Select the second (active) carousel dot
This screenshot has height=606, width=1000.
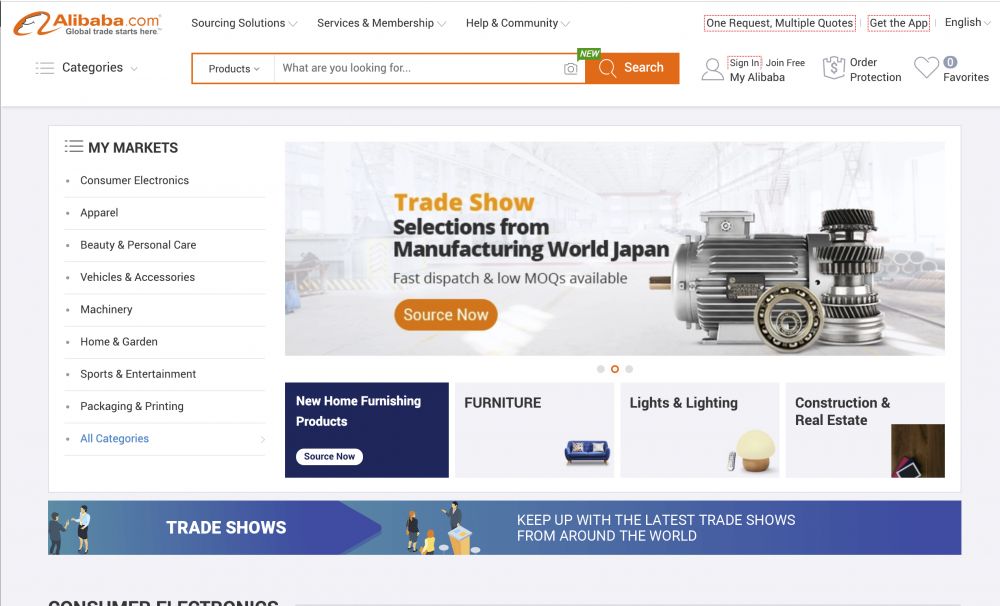click(x=615, y=369)
